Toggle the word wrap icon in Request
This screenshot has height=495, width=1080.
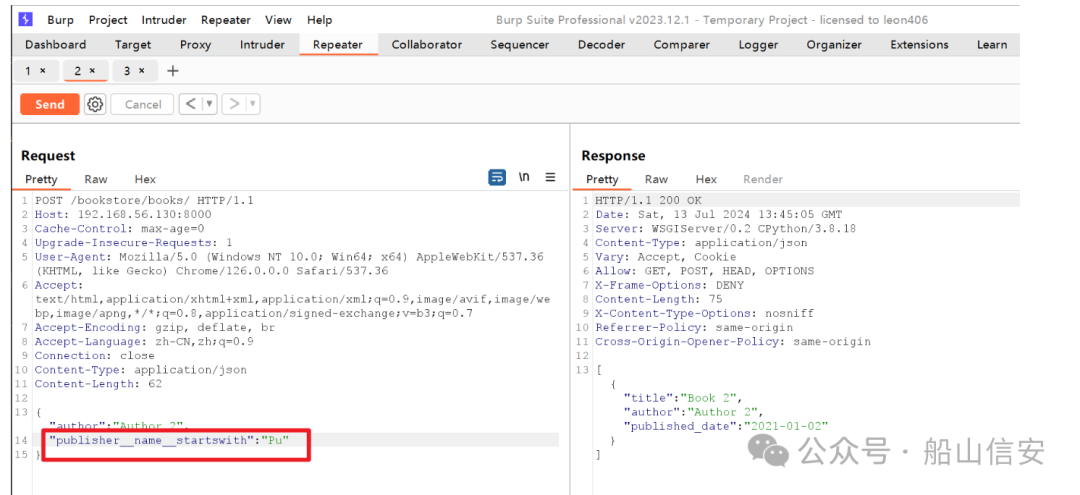pyautogui.click(x=497, y=178)
